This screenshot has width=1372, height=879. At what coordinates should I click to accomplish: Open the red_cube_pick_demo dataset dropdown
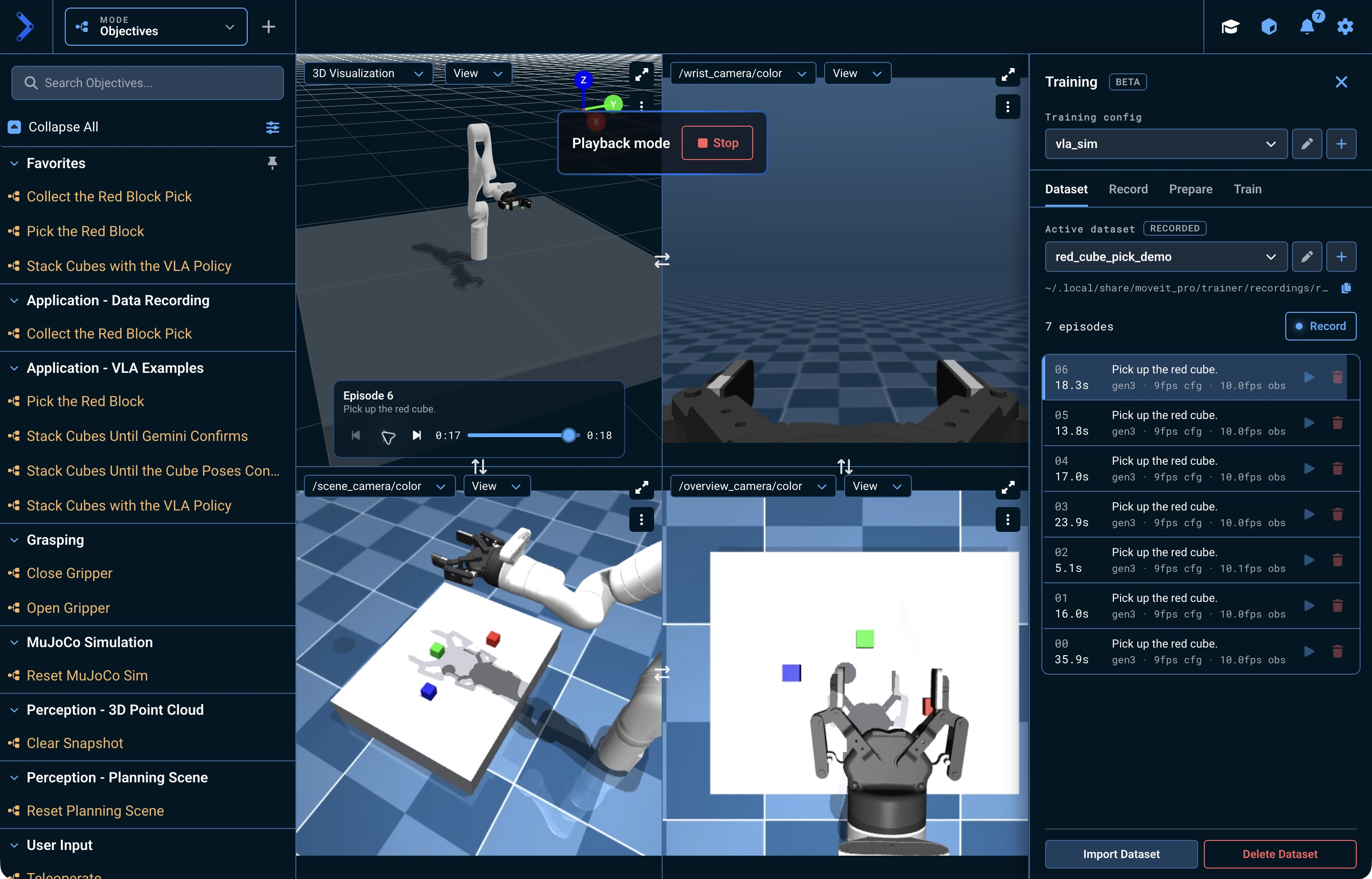point(1165,257)
